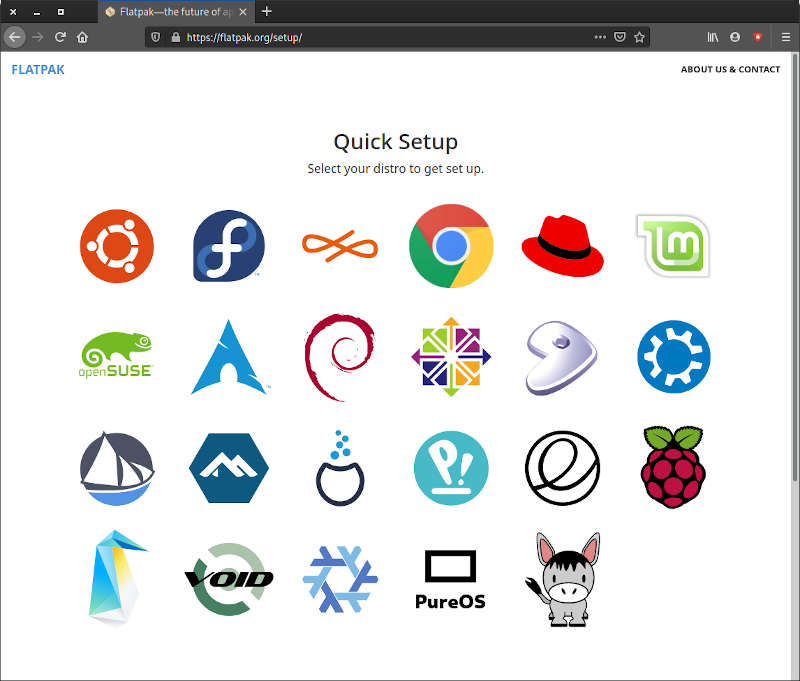Image resolution: width=800 pixels, height=681 pixels.
Task: Select the Ubuntu distro logo
Action: (116, 245)
